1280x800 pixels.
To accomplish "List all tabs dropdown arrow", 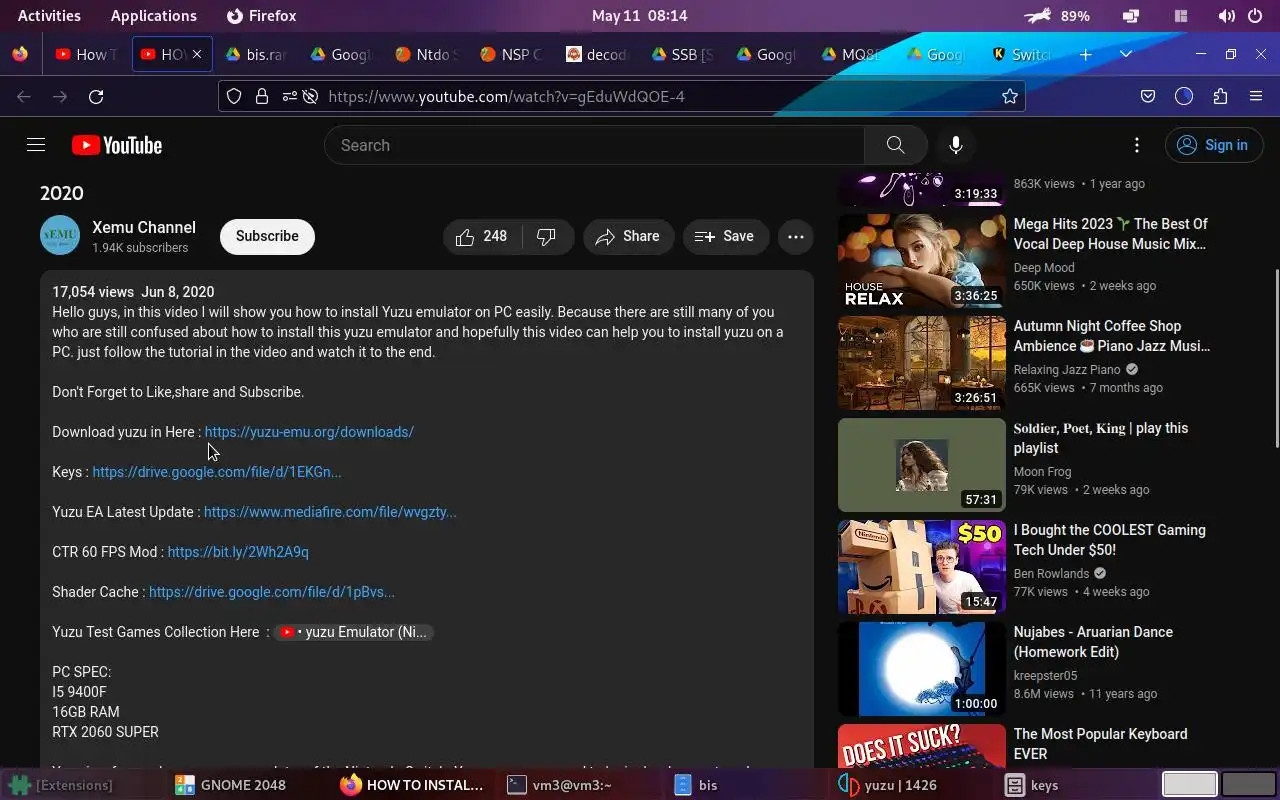I will click(1126, 54).
